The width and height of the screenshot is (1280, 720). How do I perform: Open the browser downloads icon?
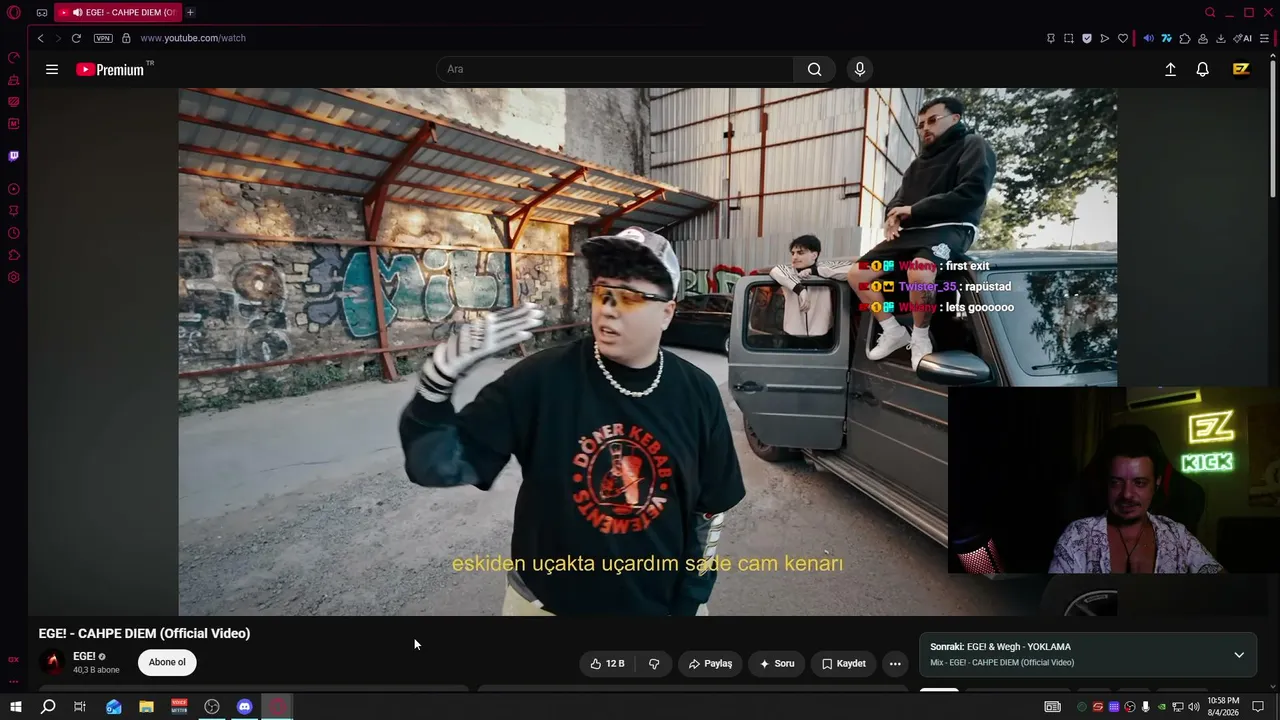tap(1221, 38)
